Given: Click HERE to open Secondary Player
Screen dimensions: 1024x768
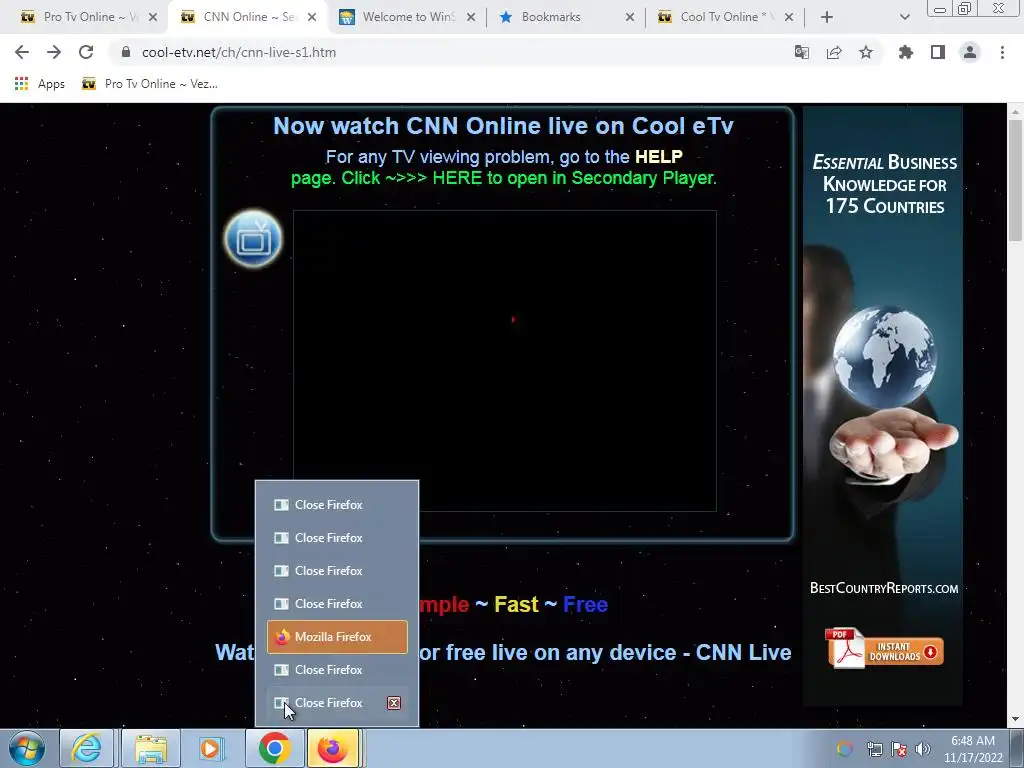Looking at the screenshot, I should 457,178.
